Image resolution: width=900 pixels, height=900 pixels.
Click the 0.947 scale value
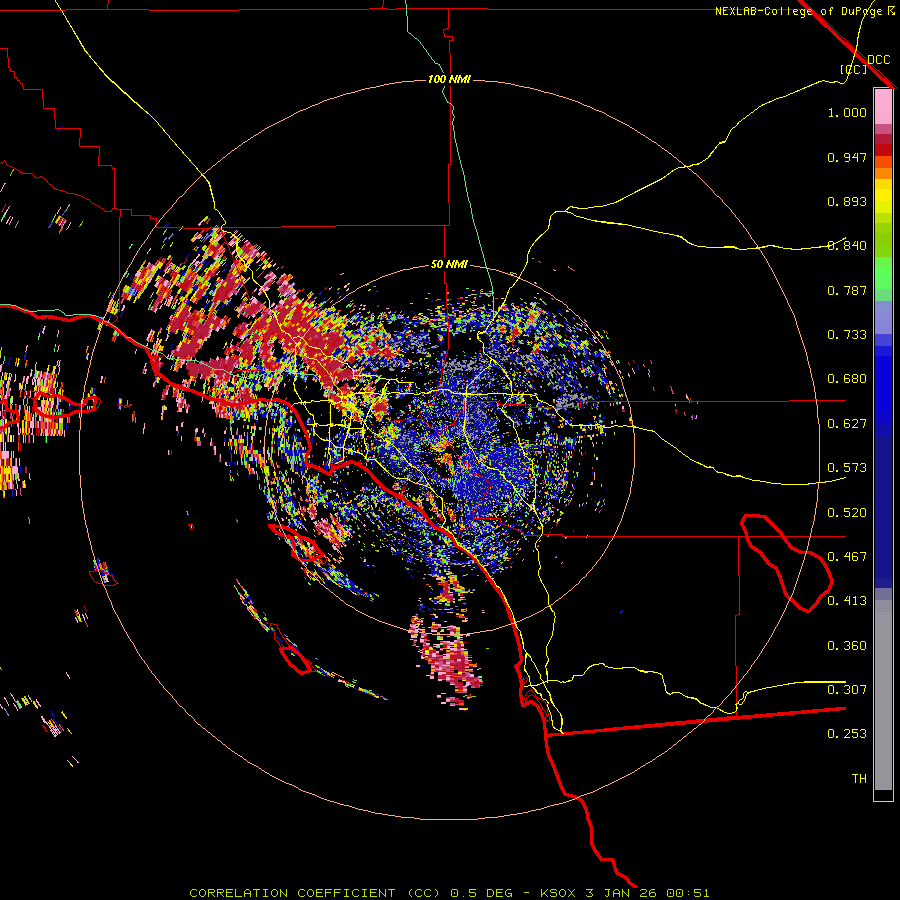click(x=847, y=157)
